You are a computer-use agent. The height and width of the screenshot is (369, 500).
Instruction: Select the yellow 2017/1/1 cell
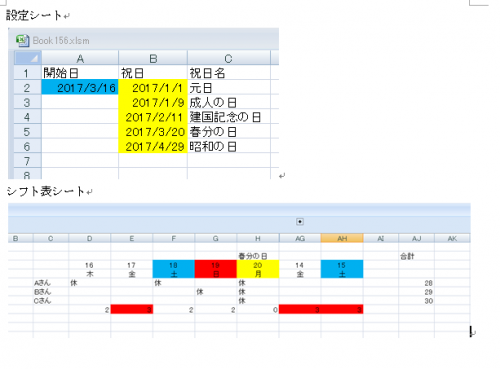[x=153, y=87]
